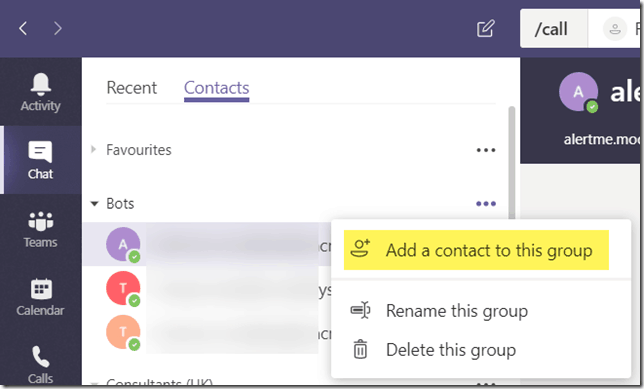Open Chat in the sidebar

pyautogui.click(x=41, y=160)
